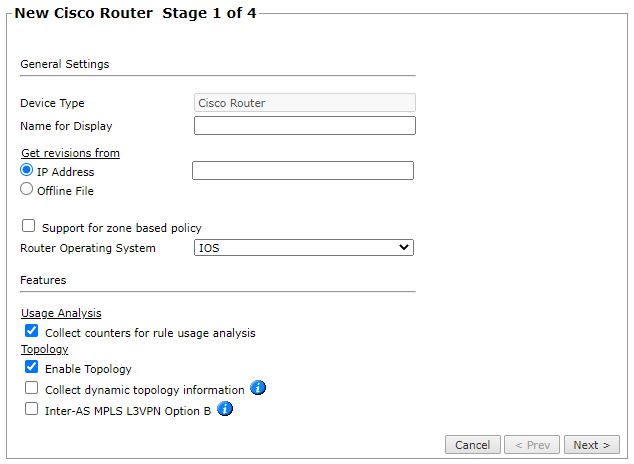The image size is (634, 464).
Task: Focus the IP Address text input box
Action: [x=302, y=171]
